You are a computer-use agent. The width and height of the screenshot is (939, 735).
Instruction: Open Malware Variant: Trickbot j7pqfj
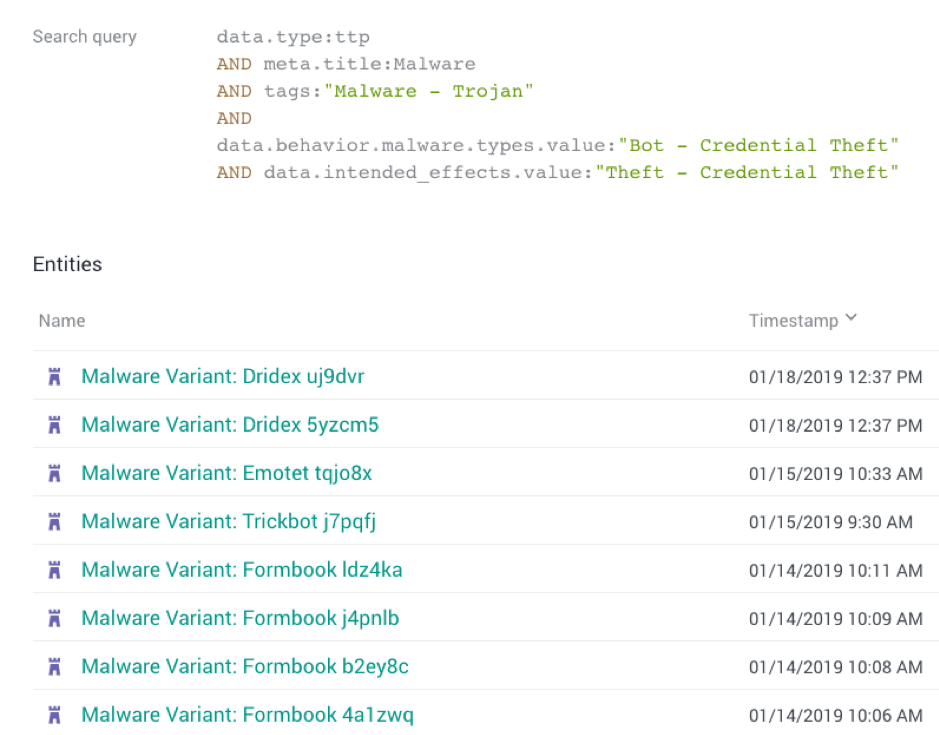pos(229,522)
